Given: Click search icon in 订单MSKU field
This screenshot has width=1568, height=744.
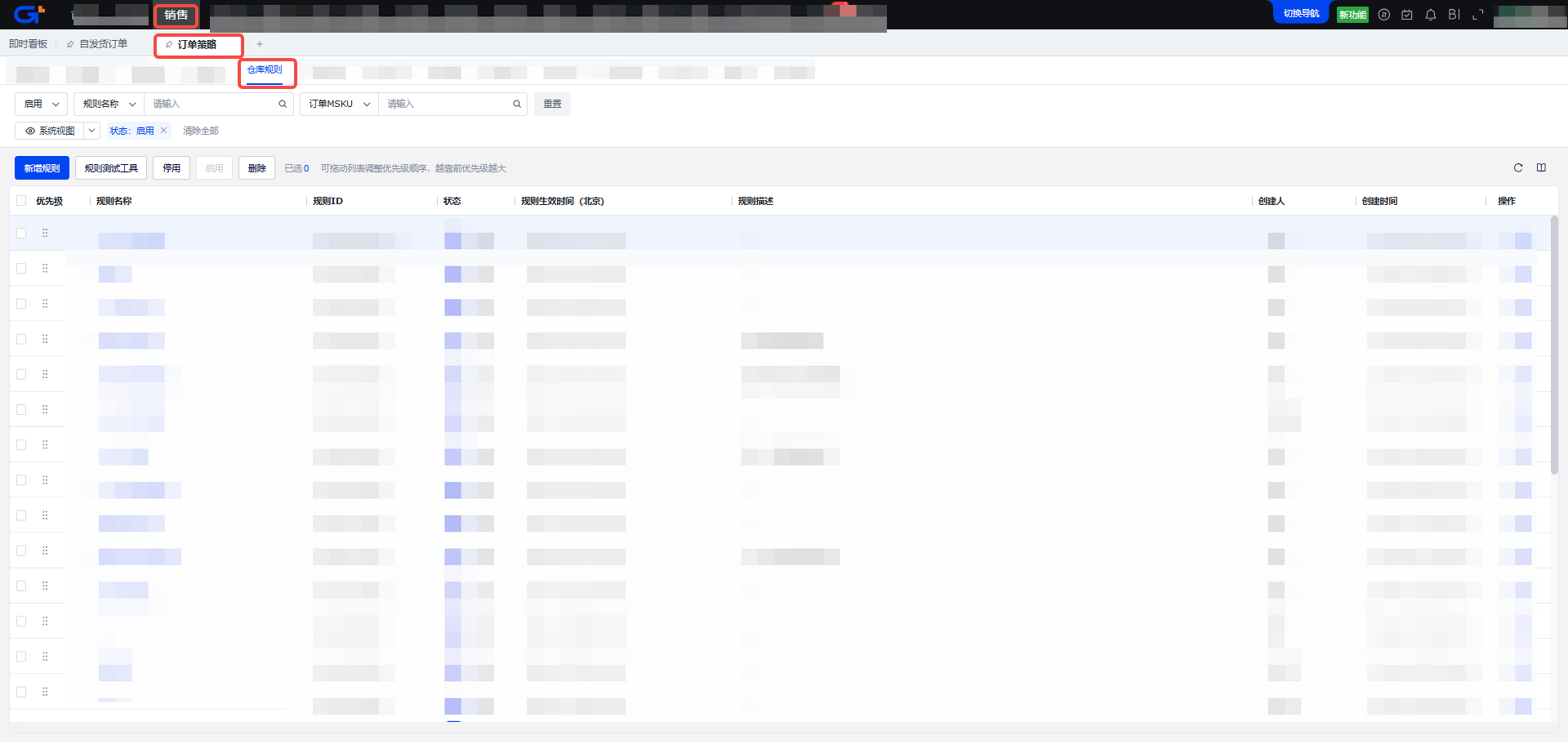Looking at the screenshot, I should [517, 104].
